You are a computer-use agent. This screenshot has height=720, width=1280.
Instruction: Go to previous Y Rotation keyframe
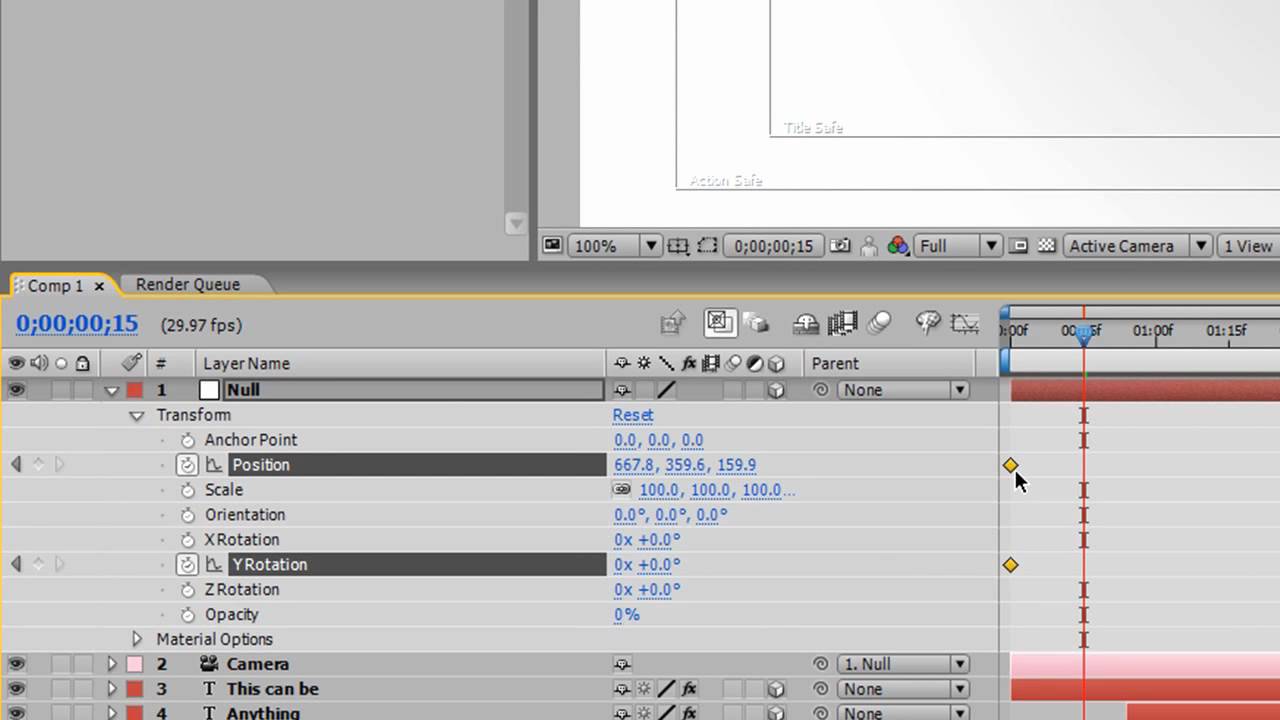pos(16,565)
